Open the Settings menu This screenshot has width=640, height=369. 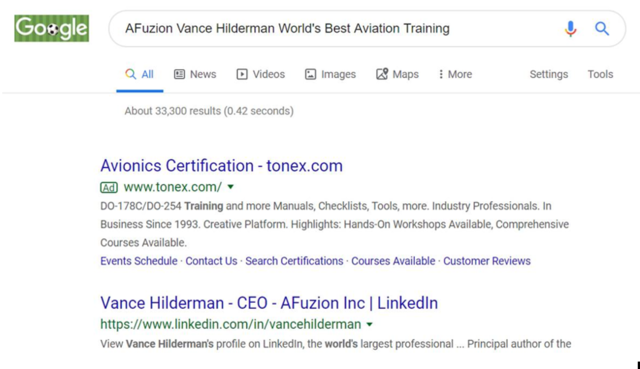(549, 74)
